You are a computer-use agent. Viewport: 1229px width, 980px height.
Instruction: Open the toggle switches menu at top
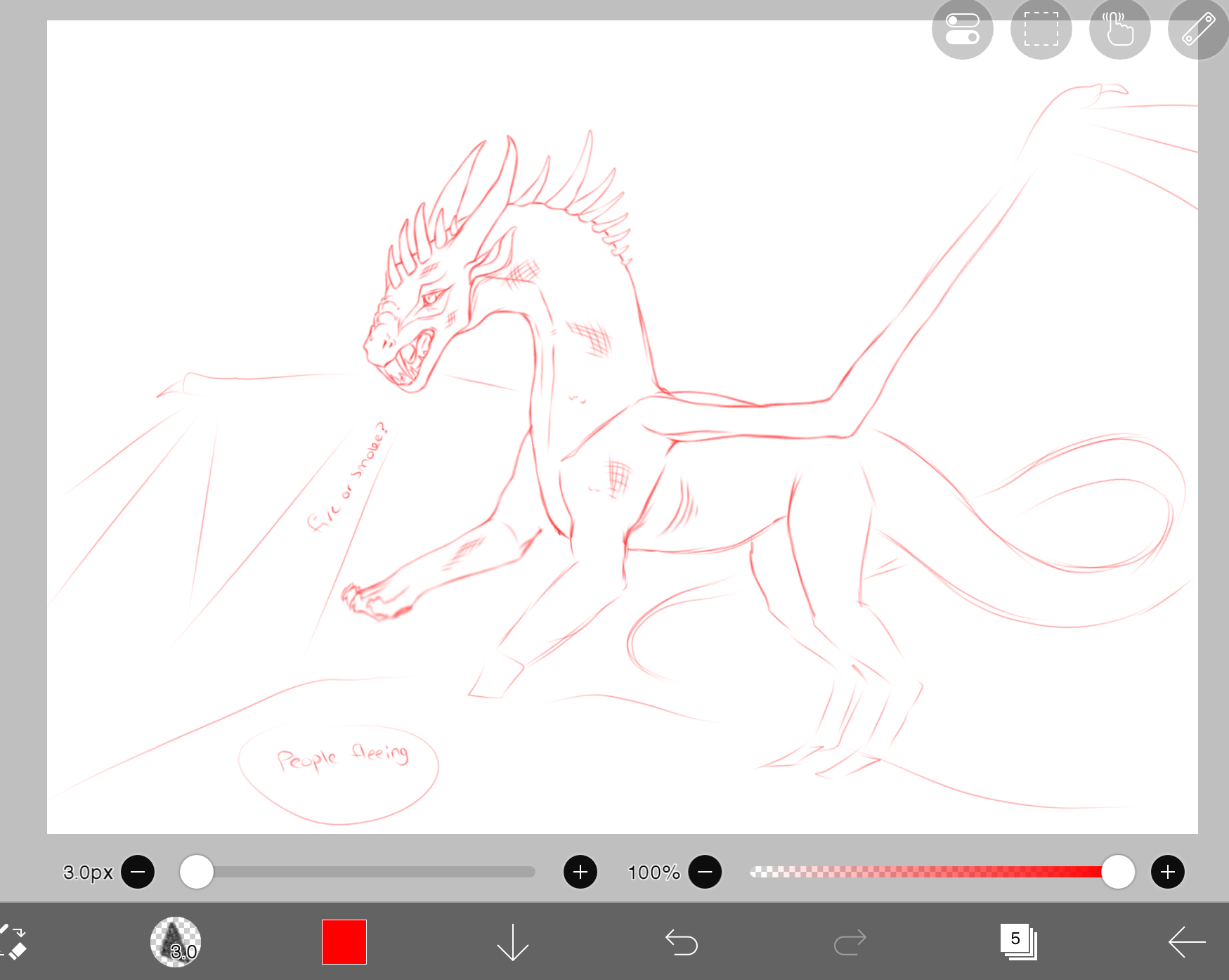962,30
